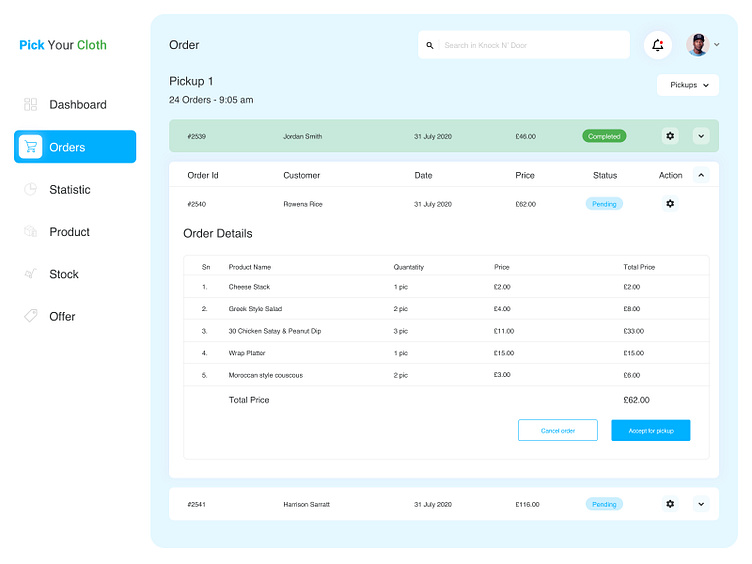Click the Dashboard grid icon
Viewport: 752px width, 564px height.
(x=30, y=105)
